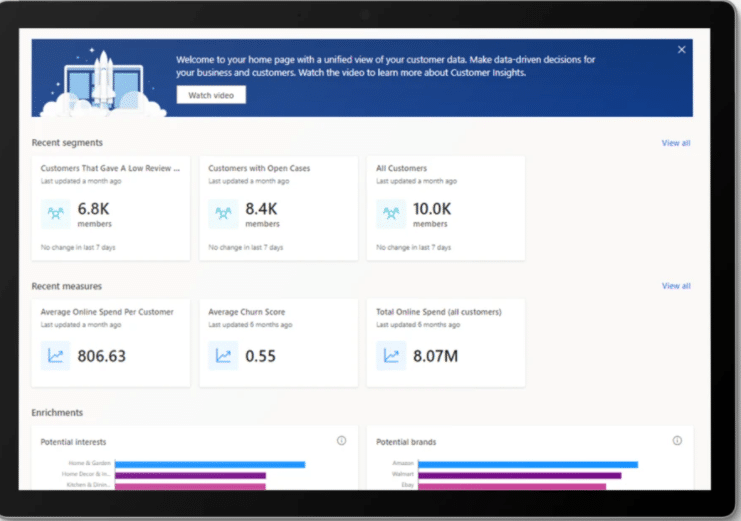Select the 10.0K members value
The width and height of the screenshot is (741, 521).
pos(432,209)
